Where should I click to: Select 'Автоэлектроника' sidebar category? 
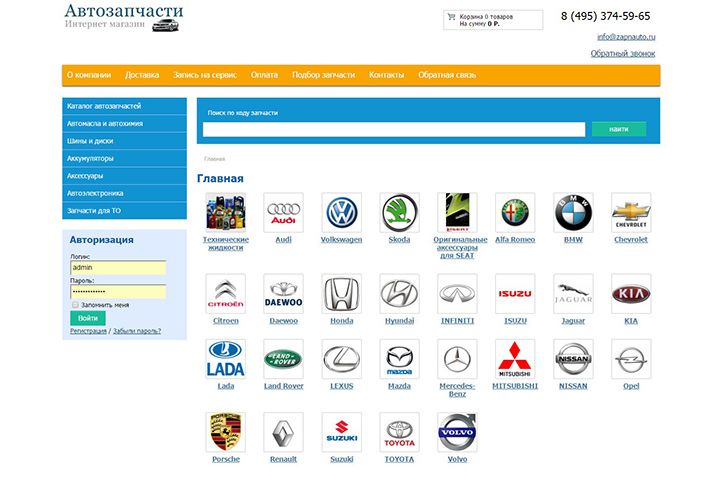124,193
